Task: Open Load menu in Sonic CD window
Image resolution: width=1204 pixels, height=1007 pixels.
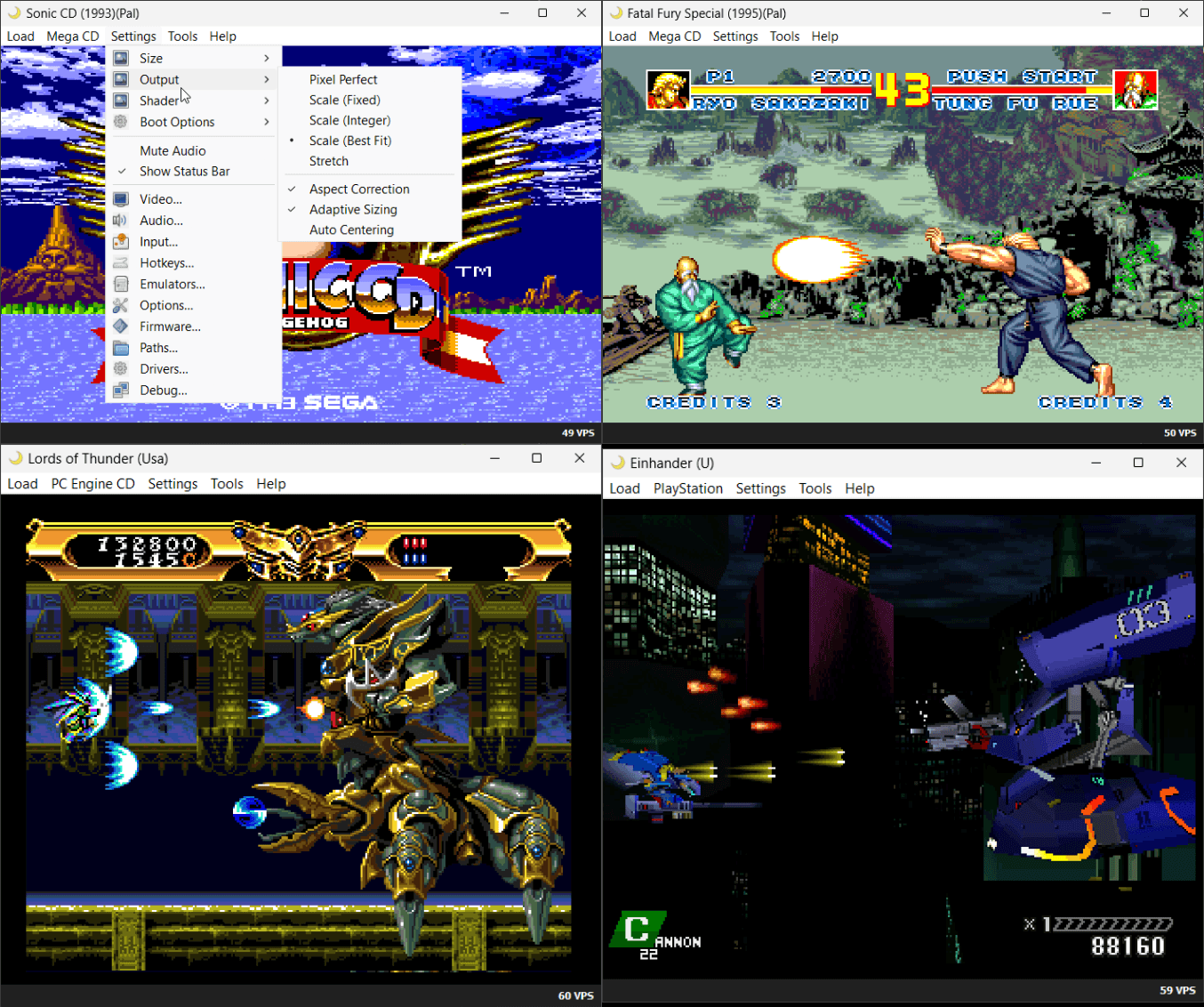Action: [x=20, y=36]
